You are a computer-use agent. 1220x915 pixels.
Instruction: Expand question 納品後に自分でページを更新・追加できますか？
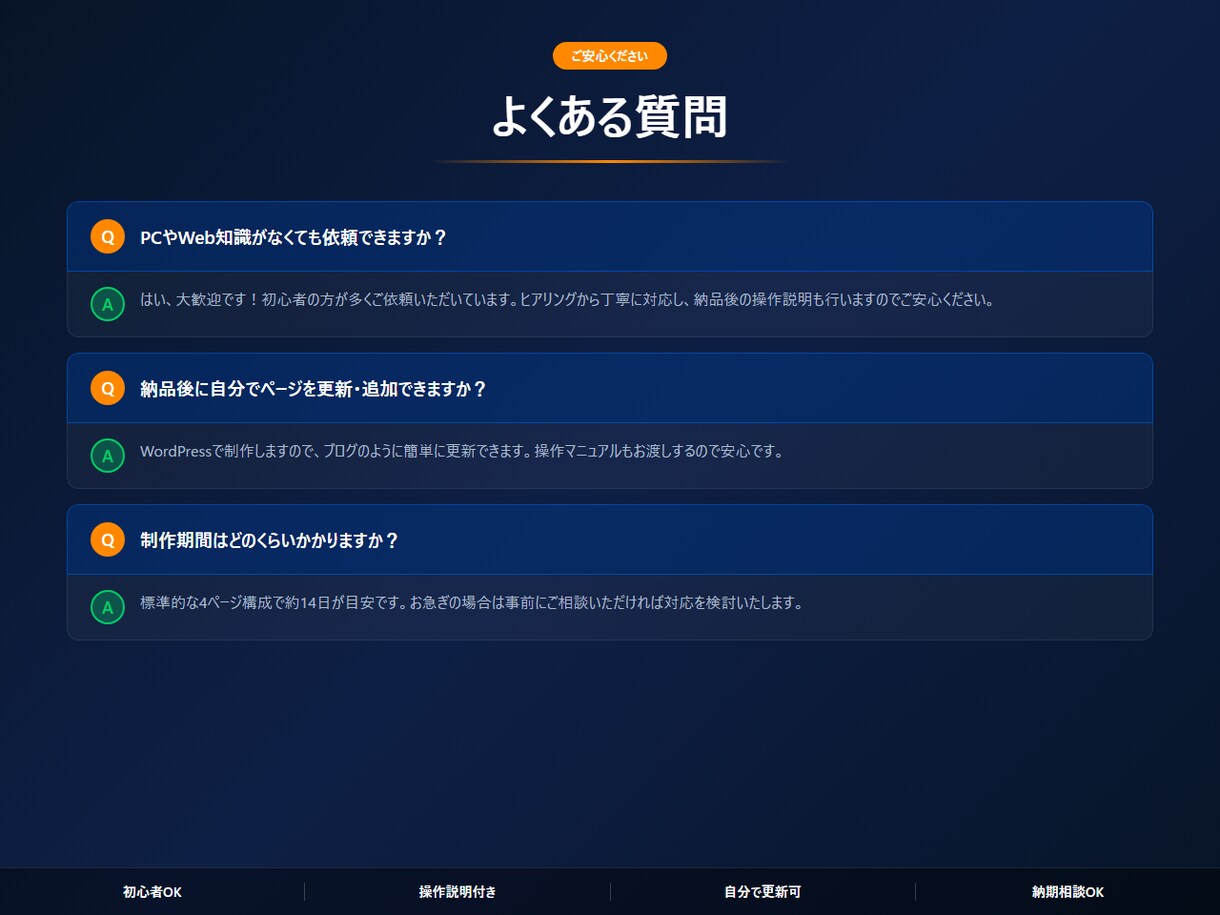610,388
